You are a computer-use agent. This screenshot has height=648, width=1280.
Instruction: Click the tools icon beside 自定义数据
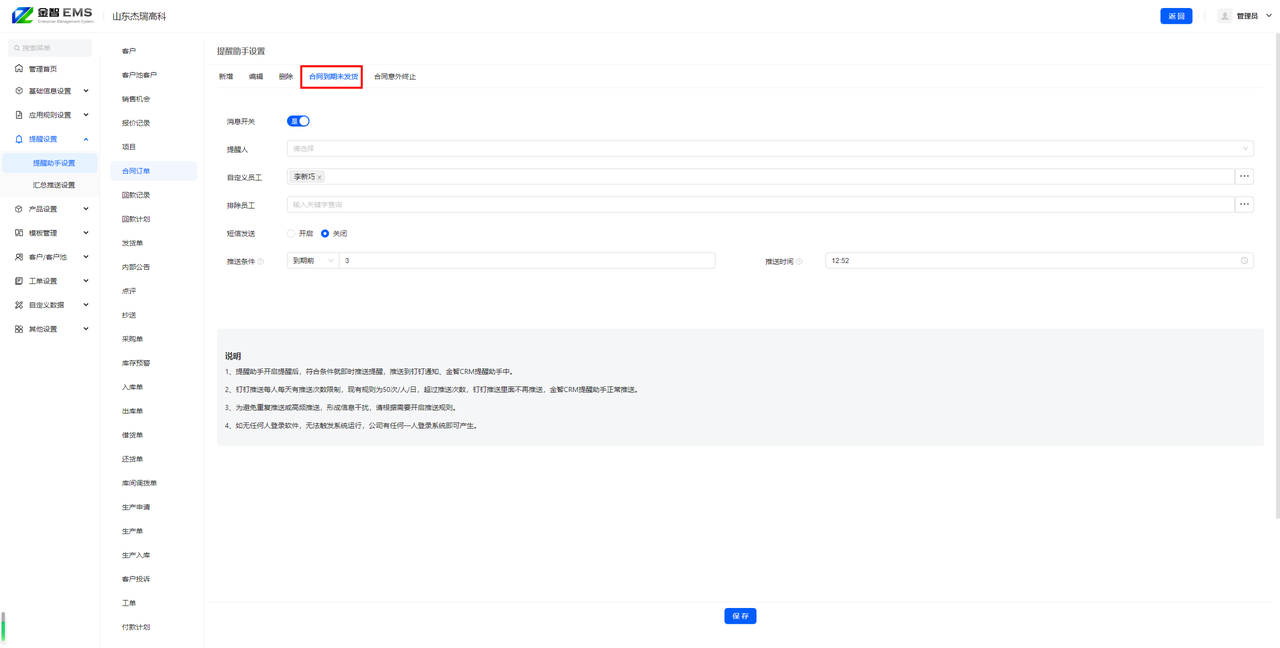coord(19,305)
